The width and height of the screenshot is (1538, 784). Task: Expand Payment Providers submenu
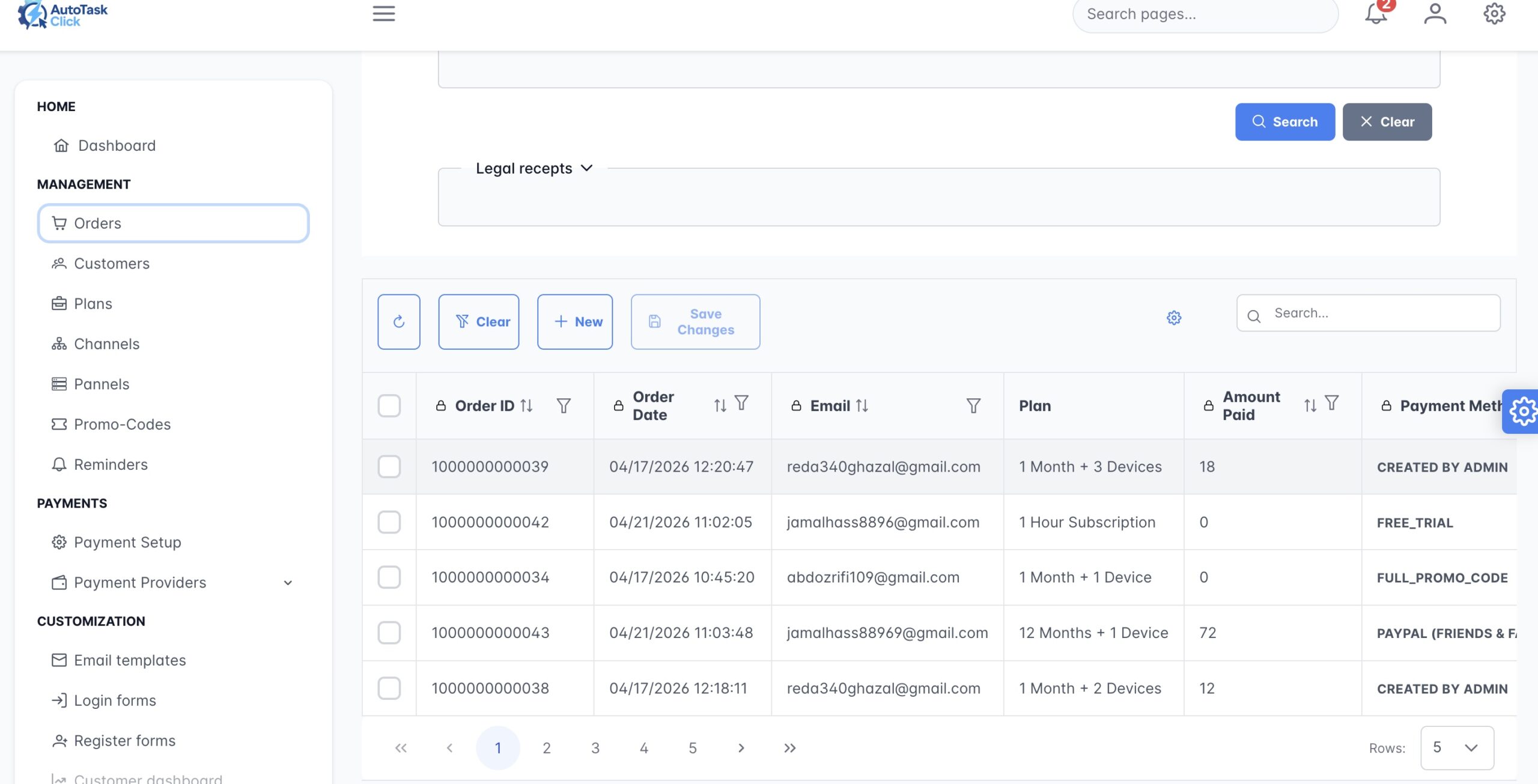173,583
